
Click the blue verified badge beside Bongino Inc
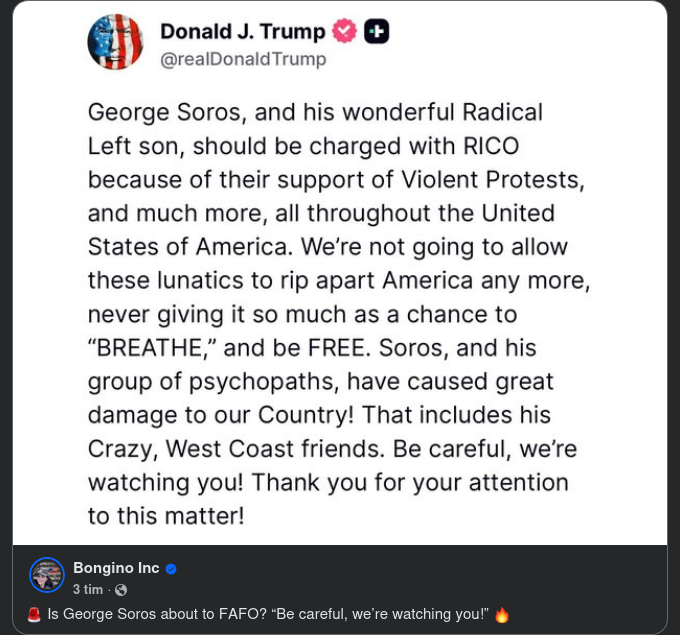(171, 569)
